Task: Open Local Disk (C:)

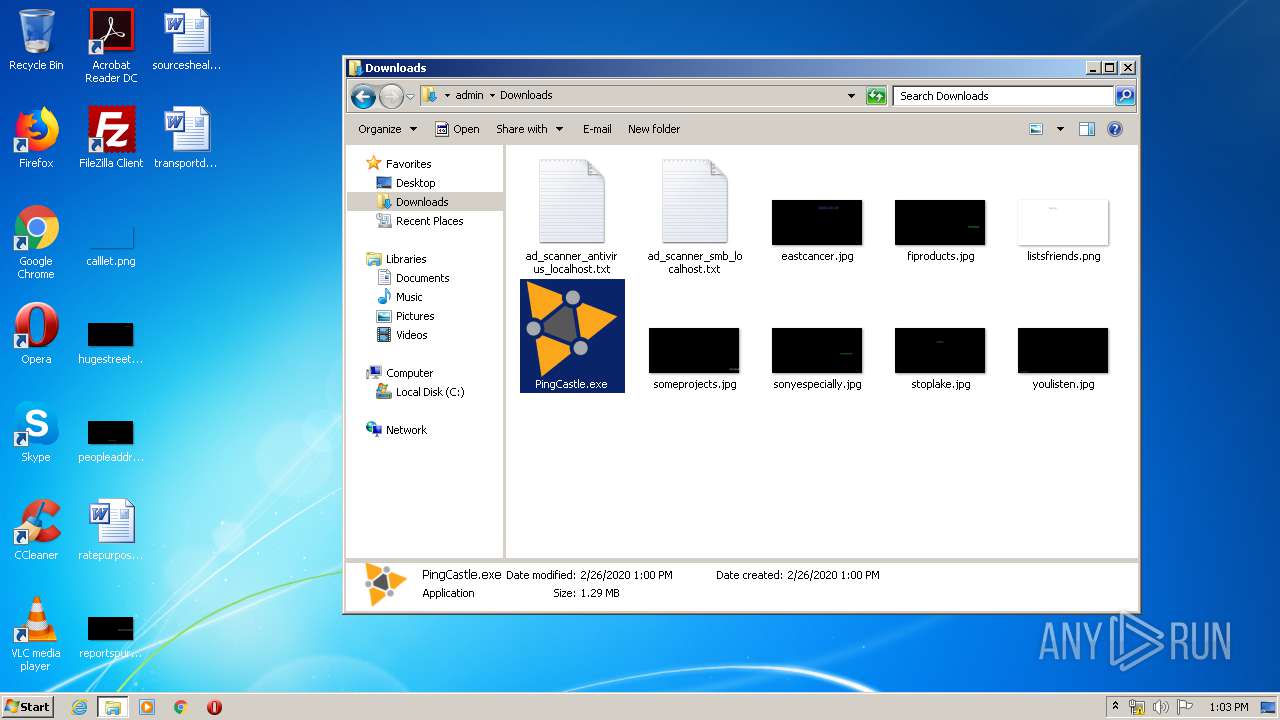Action: click(429, 392)
